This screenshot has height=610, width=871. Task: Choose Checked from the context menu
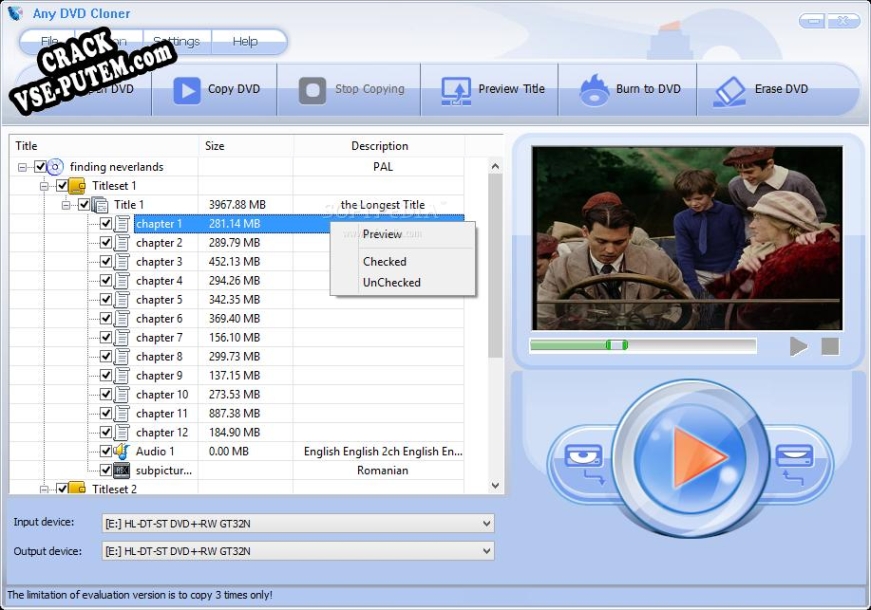tap(403, 262)
